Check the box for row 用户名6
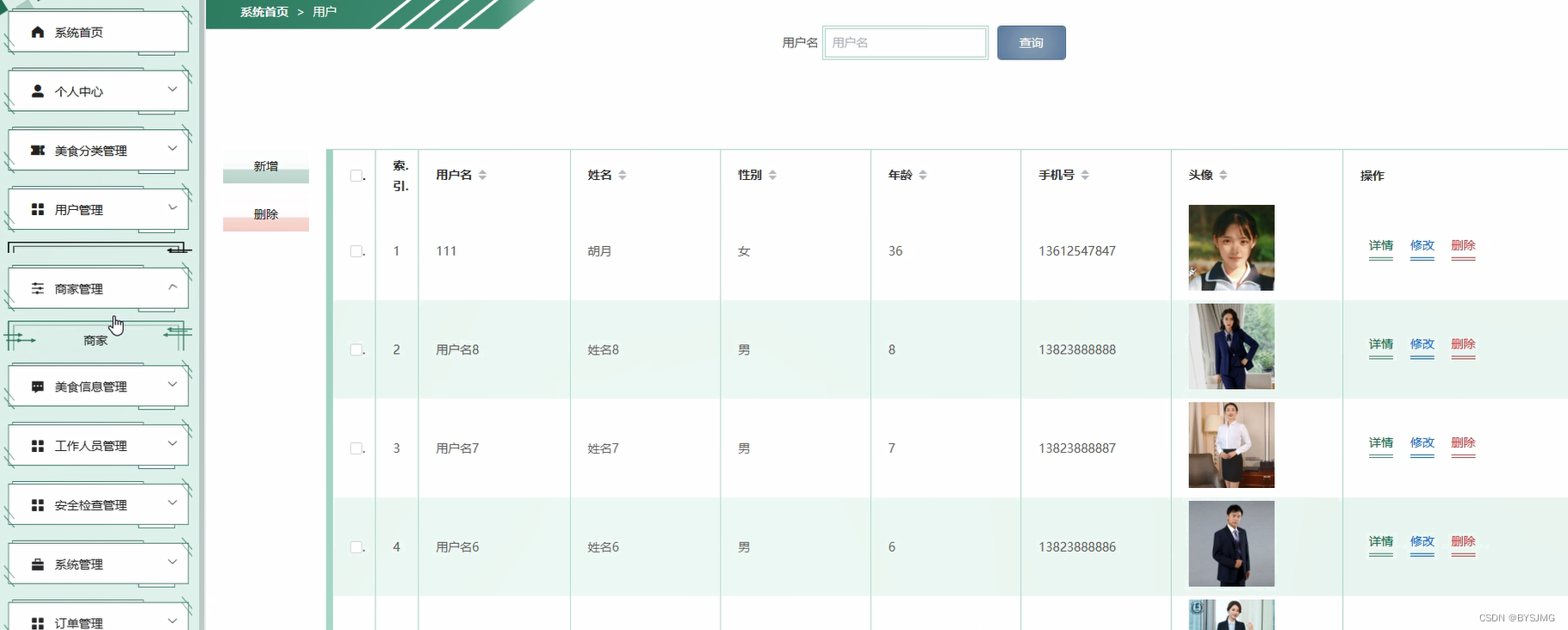 pyautogui.click(x=356, y=547)
